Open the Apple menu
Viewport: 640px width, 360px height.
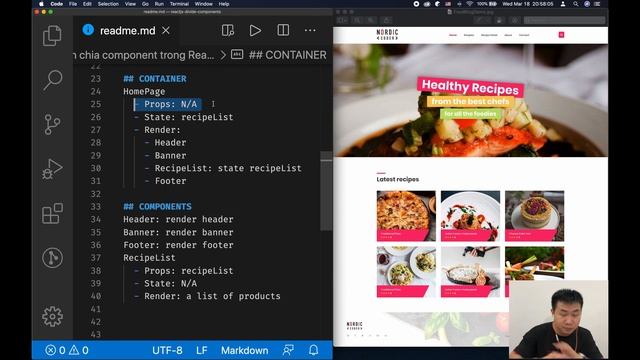pyautogui.click(x=41, y=4)
